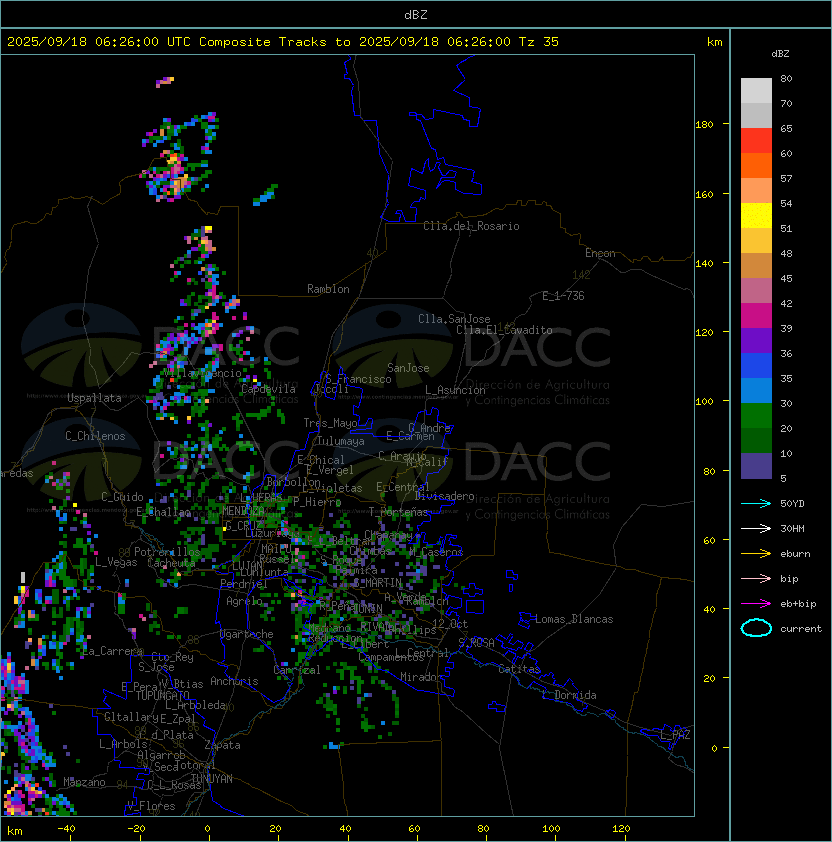Screen dimensions: 832x842
Task: Click the Potrerillos map label
Action: tap(167, 552)
